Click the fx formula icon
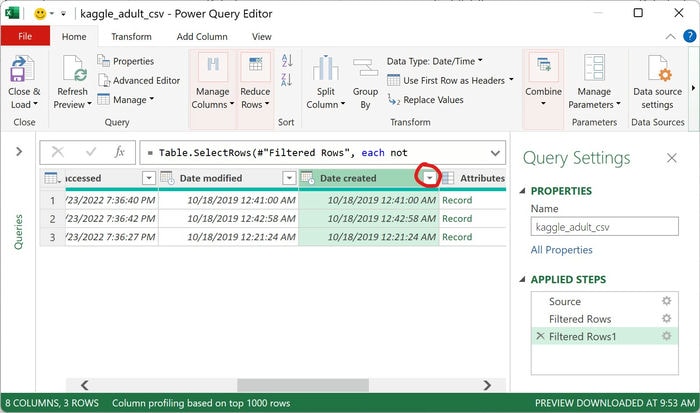The image size is (700, 413). click(x=119, y=152)
